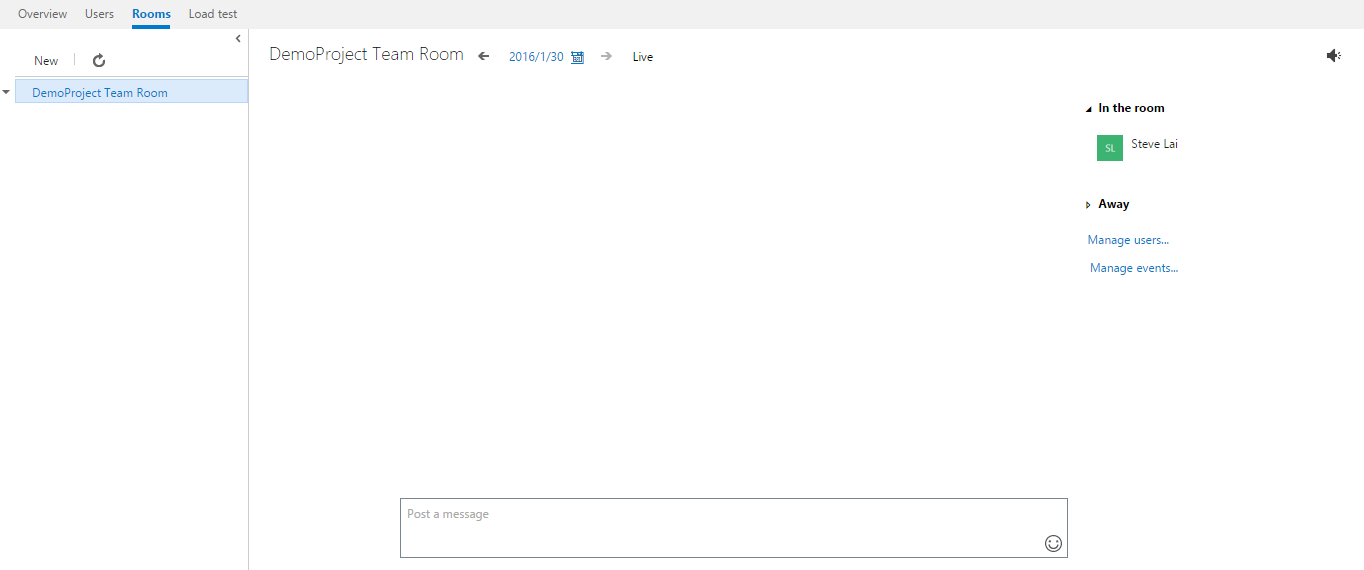Go to next day with forward arrow
Viewport: 1364px width, 570px height.
606,57
